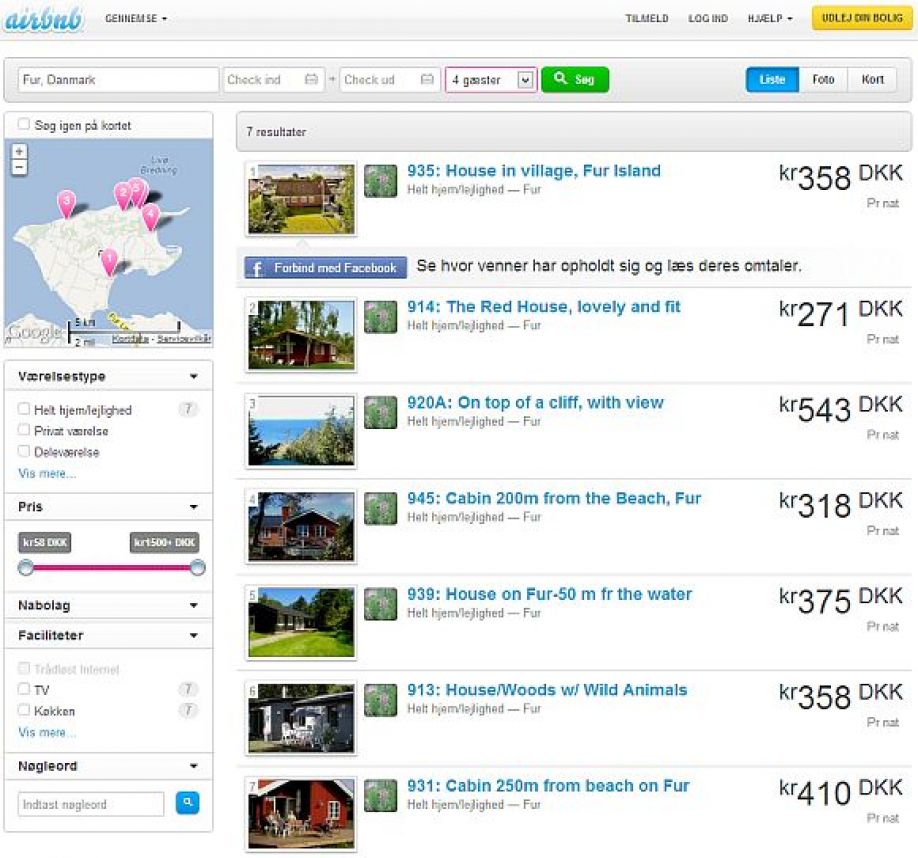Switch to the Kort view tab
This screenshot has height=858, width=918.
[x=872, y=80]
